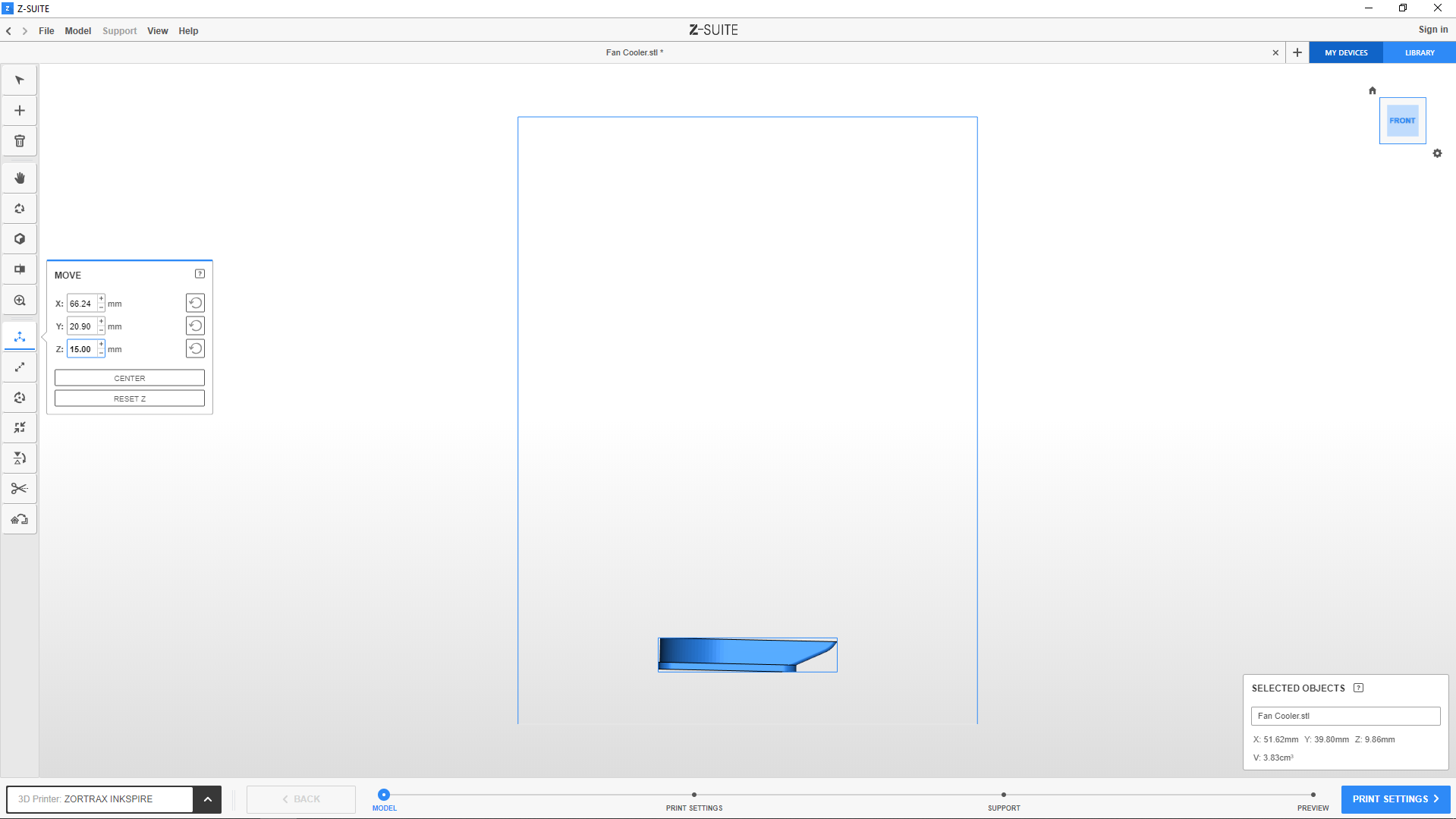Click the X position input field

click(x=81, y=304)
